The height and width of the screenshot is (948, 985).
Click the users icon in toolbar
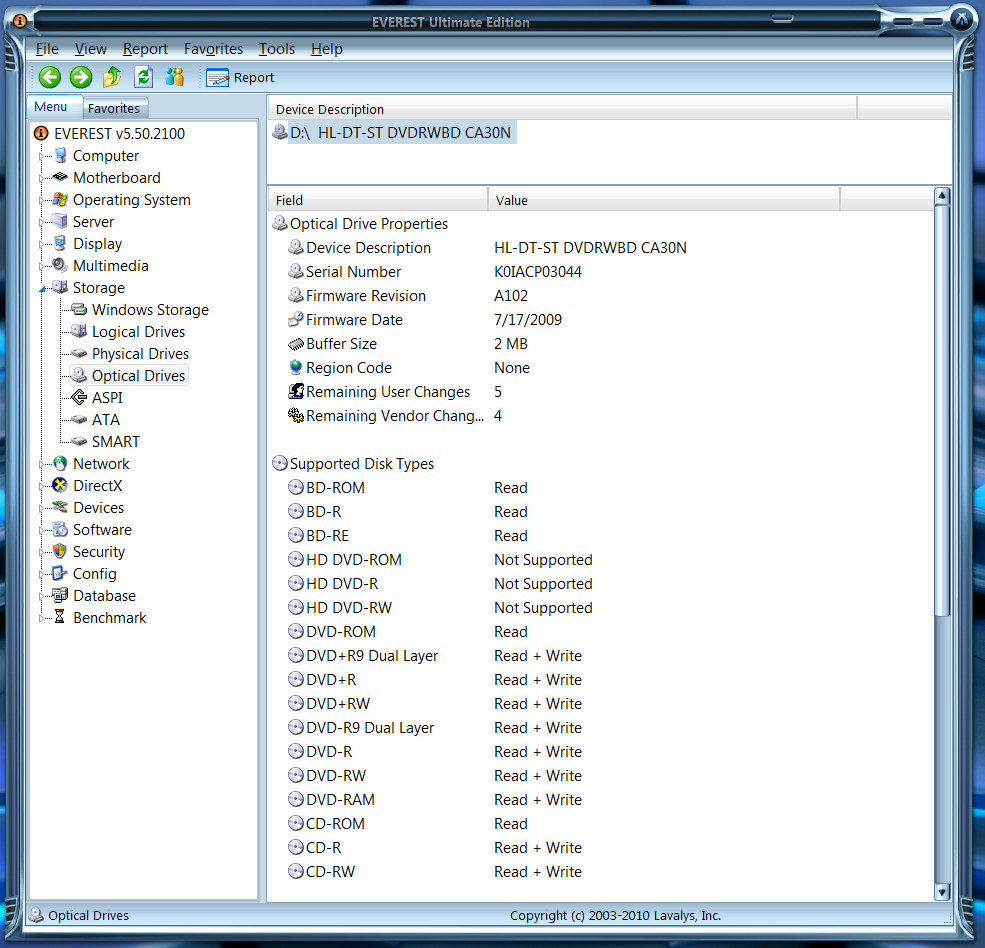(175, 77)
